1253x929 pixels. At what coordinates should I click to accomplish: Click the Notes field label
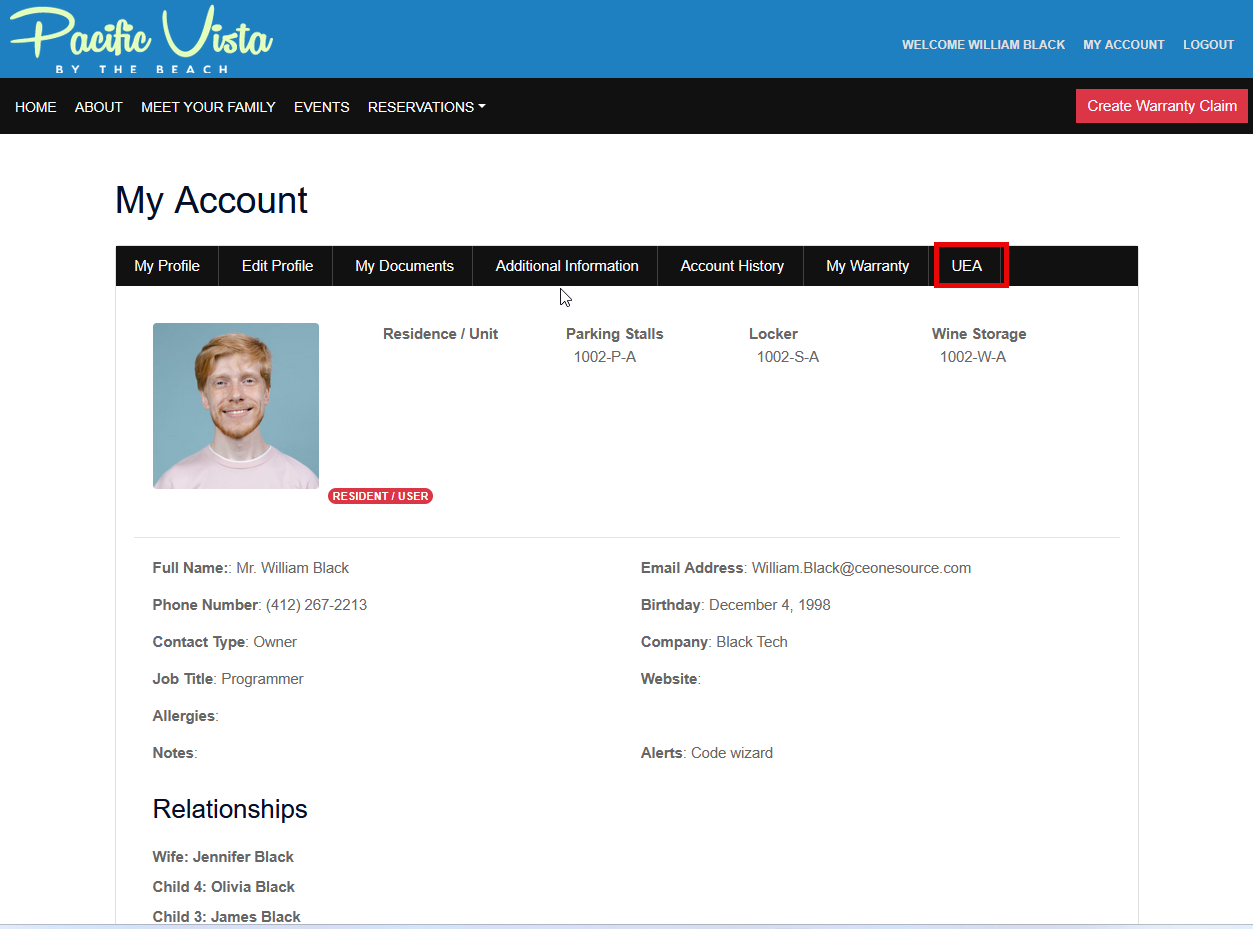173,753
